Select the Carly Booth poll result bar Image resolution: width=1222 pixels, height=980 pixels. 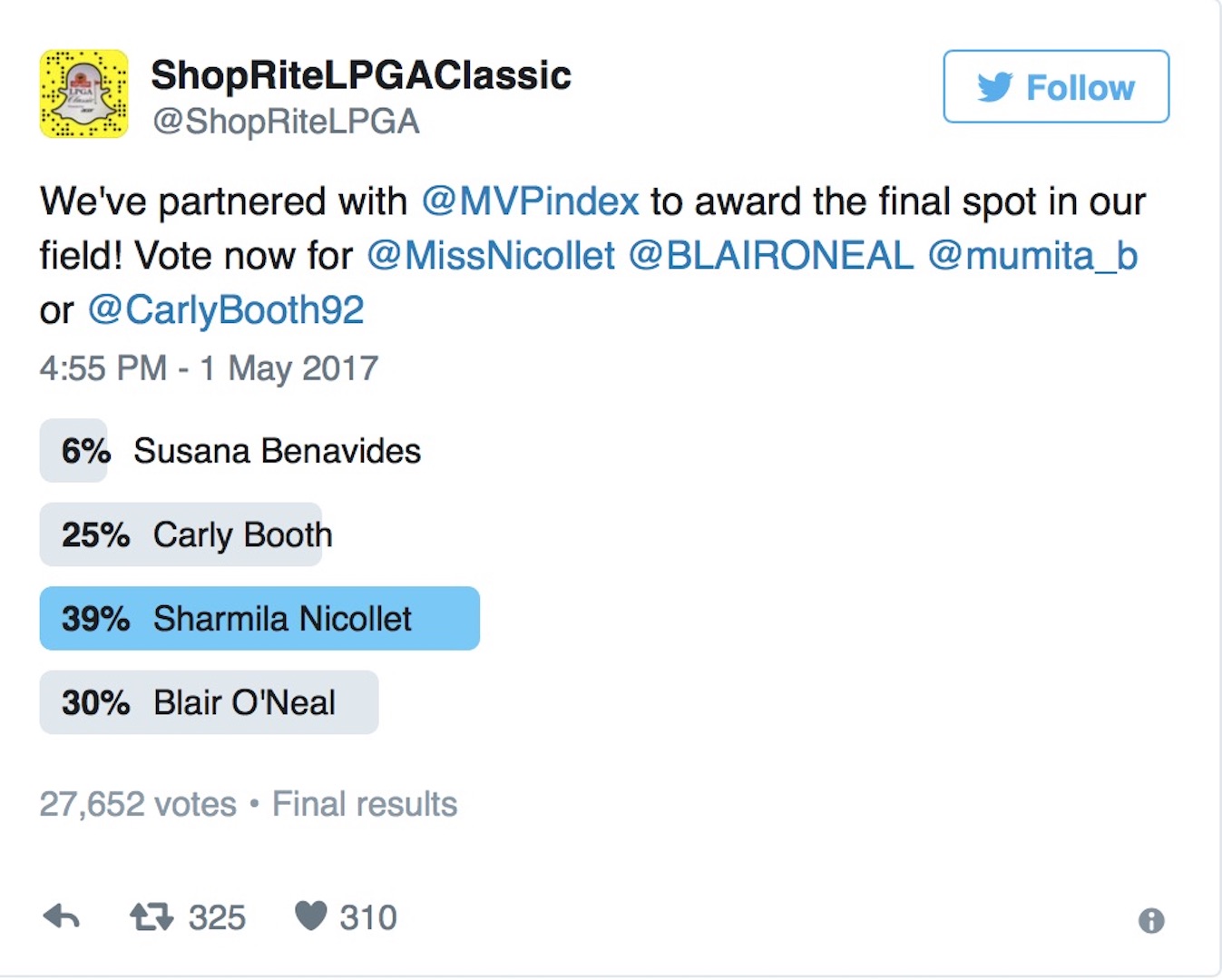[x=181, y=534]
